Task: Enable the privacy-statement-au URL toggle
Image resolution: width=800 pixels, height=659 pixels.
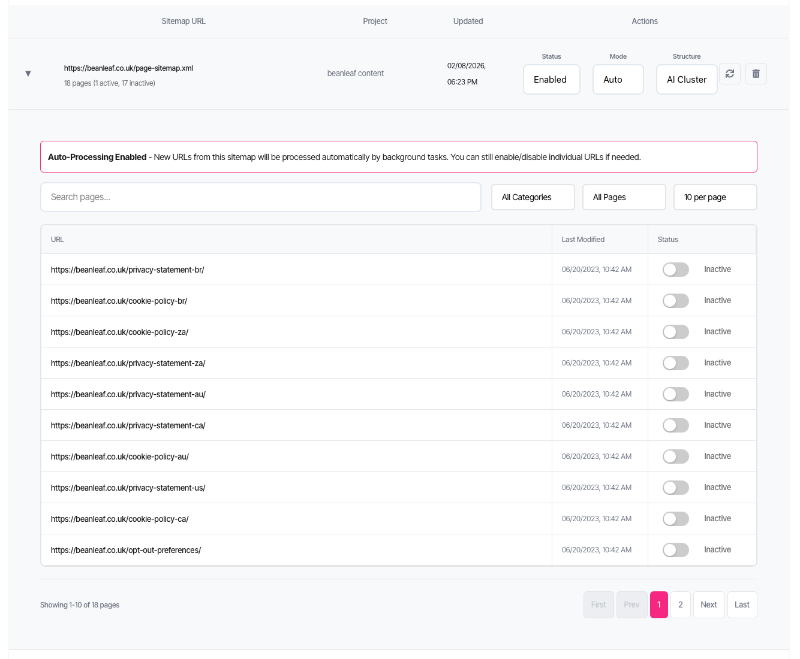Action: 676,394
